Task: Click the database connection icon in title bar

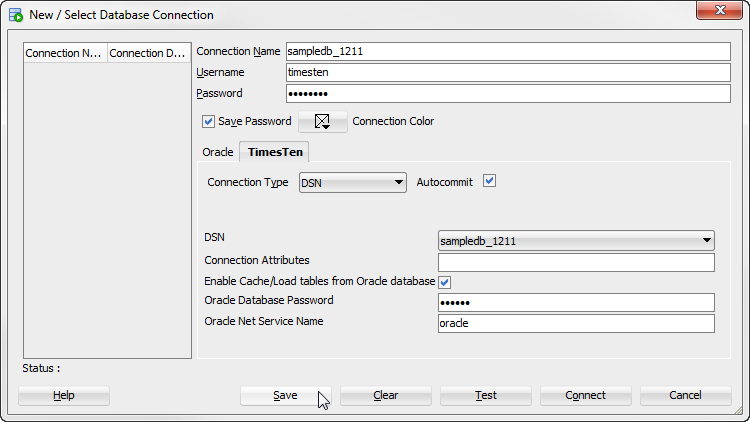Action: click(x=16, y=15)
